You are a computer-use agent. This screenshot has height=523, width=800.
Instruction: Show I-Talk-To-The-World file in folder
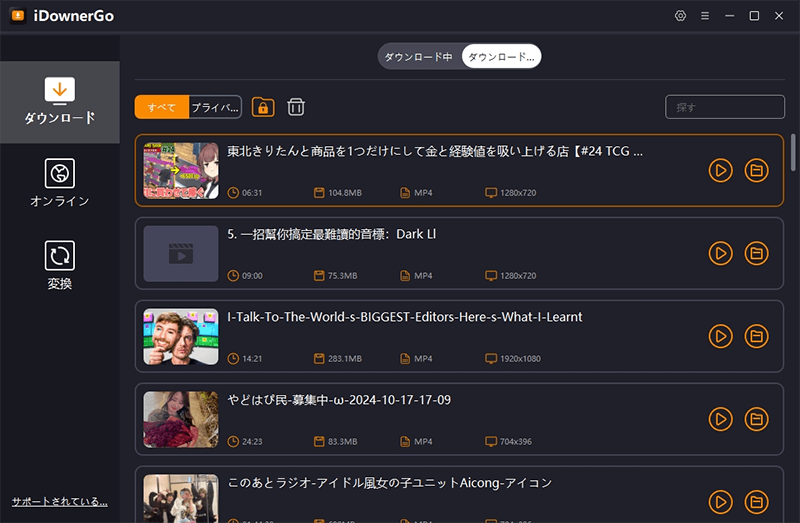[x=757, y=336]
